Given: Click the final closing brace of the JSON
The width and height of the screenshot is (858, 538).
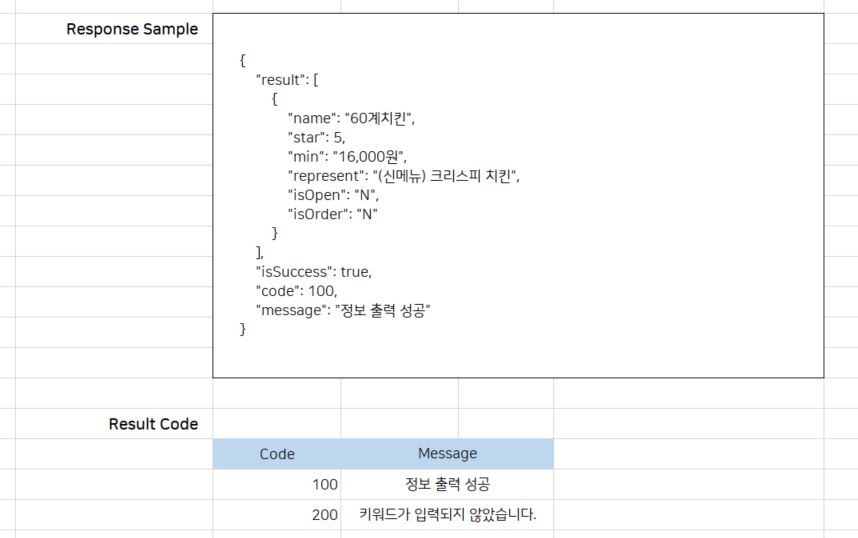Looking at the screenshot, I should pos(243,329).
